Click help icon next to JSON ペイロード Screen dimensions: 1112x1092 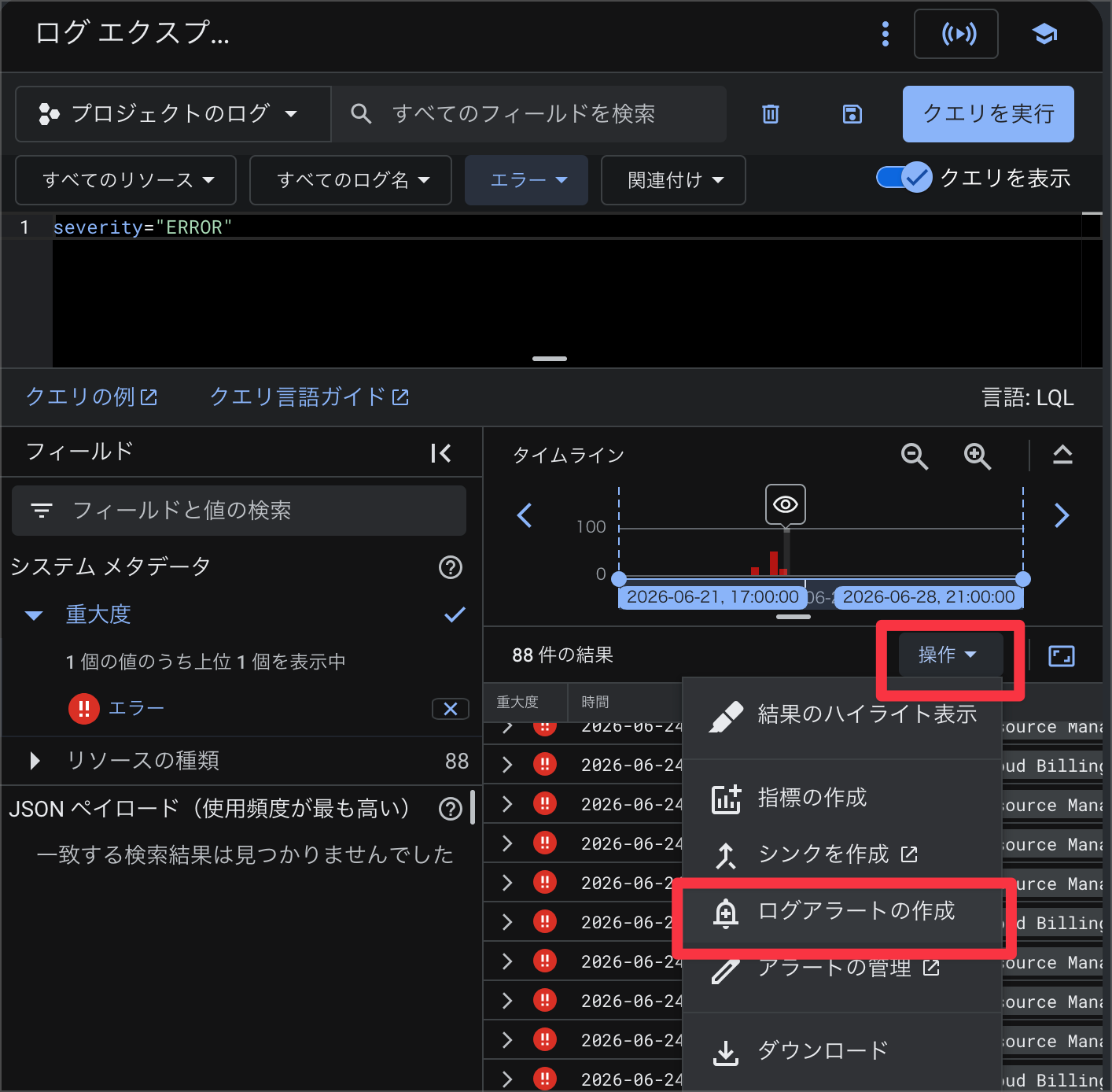(x=451, y=809)
